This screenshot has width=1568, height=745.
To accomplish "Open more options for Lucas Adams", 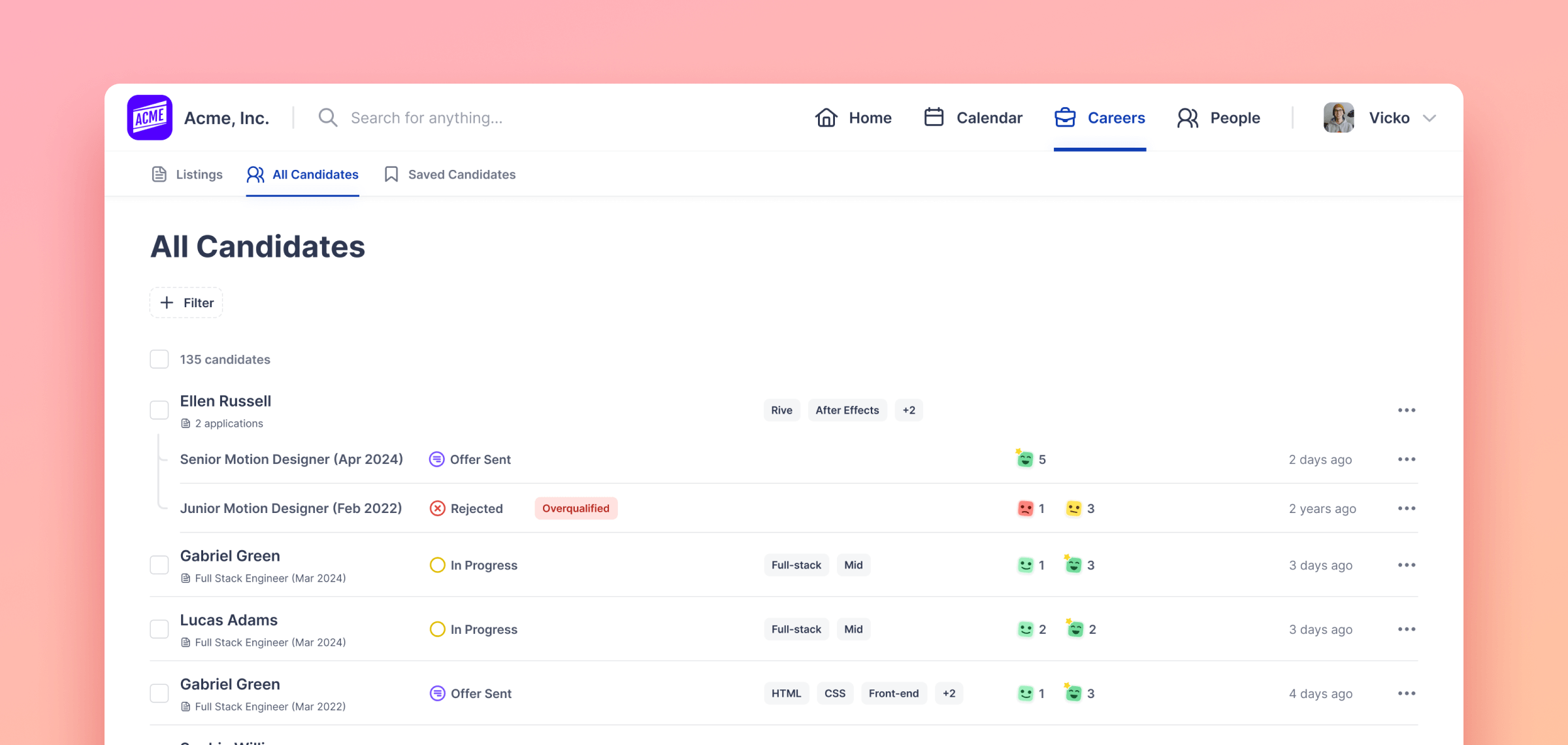I will (1407, 629).
